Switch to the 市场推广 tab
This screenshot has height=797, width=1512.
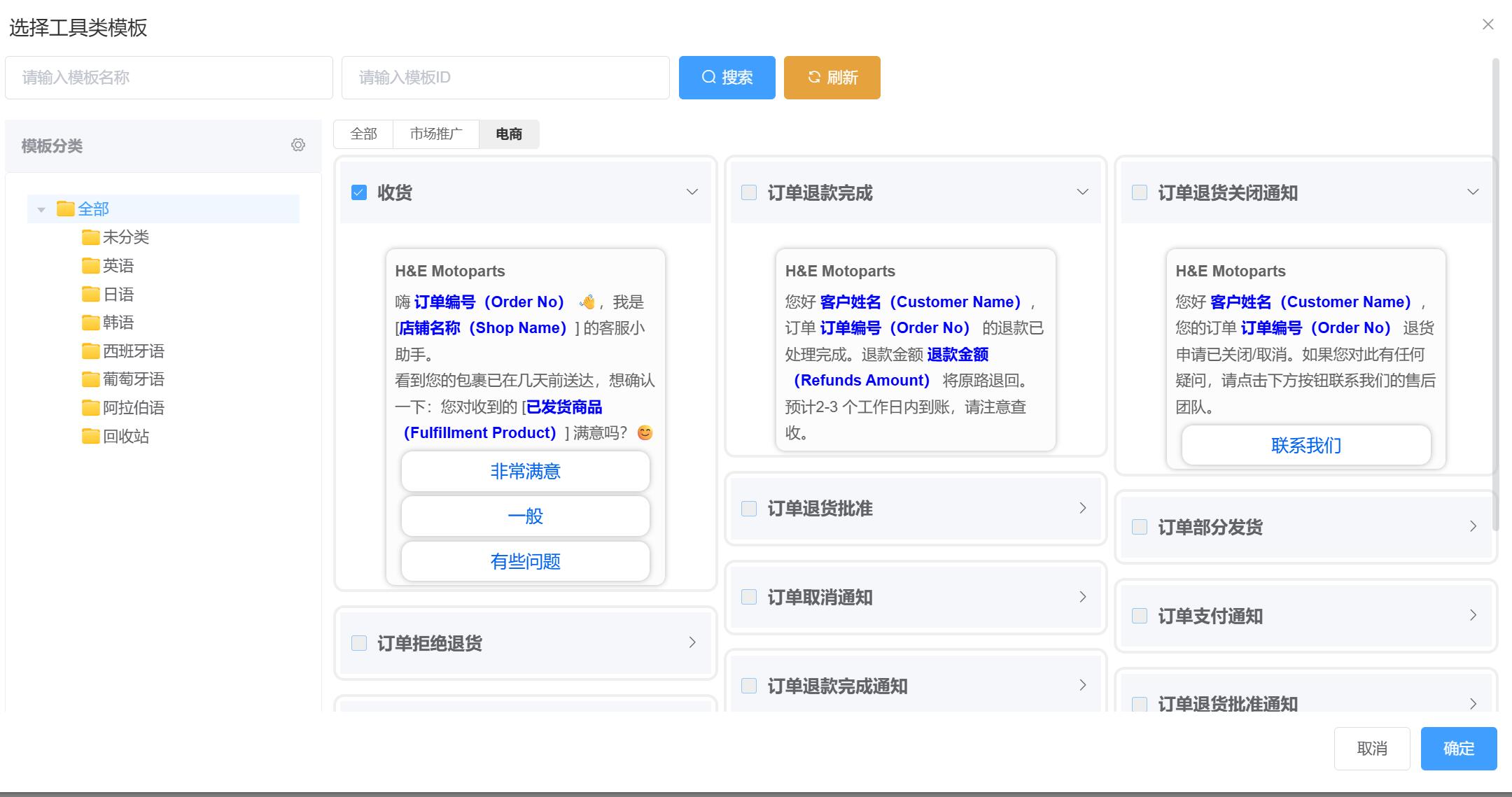click(437, 133)
